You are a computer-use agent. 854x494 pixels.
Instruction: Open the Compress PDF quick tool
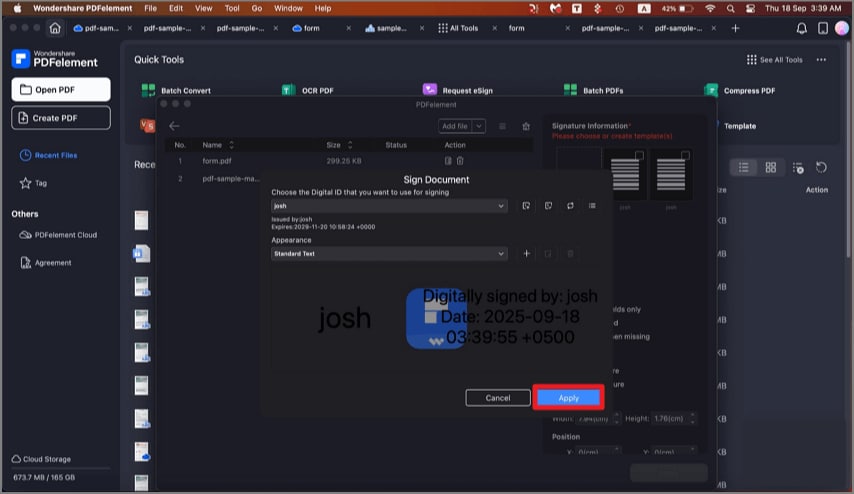click(740, 90)
